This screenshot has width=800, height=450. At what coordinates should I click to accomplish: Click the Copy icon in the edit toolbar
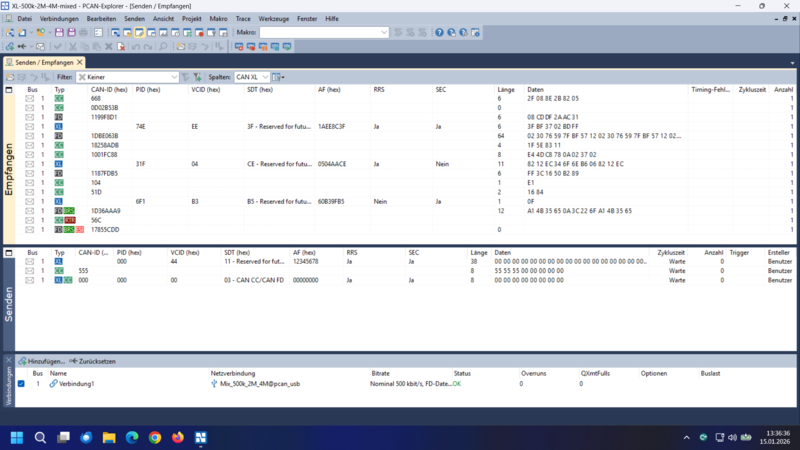pyautogui.click(x=85, y=46)
